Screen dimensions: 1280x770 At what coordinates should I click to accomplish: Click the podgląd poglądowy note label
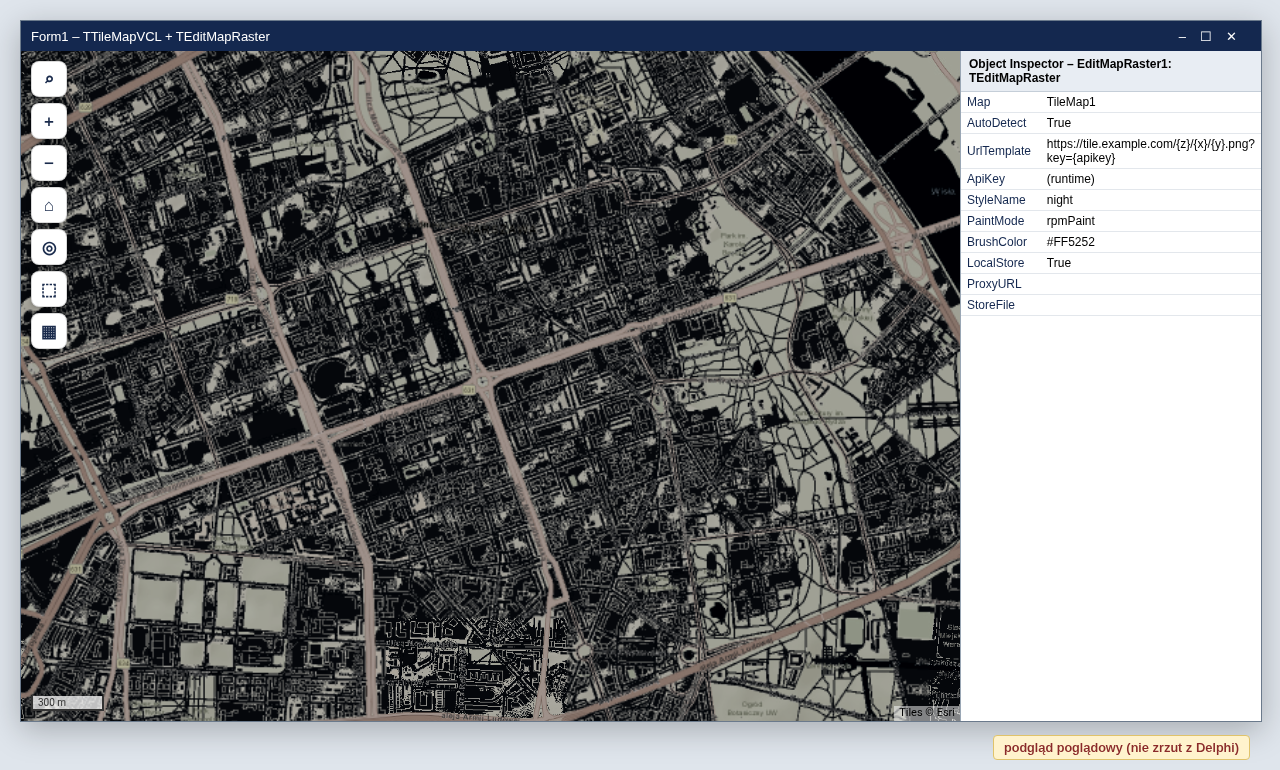1121,748
